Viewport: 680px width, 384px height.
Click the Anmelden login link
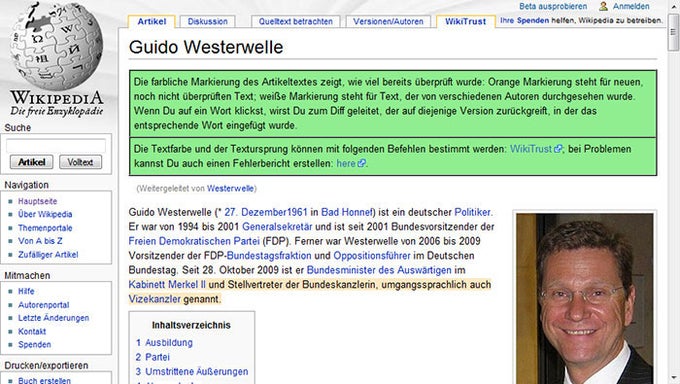coord(631,6)
